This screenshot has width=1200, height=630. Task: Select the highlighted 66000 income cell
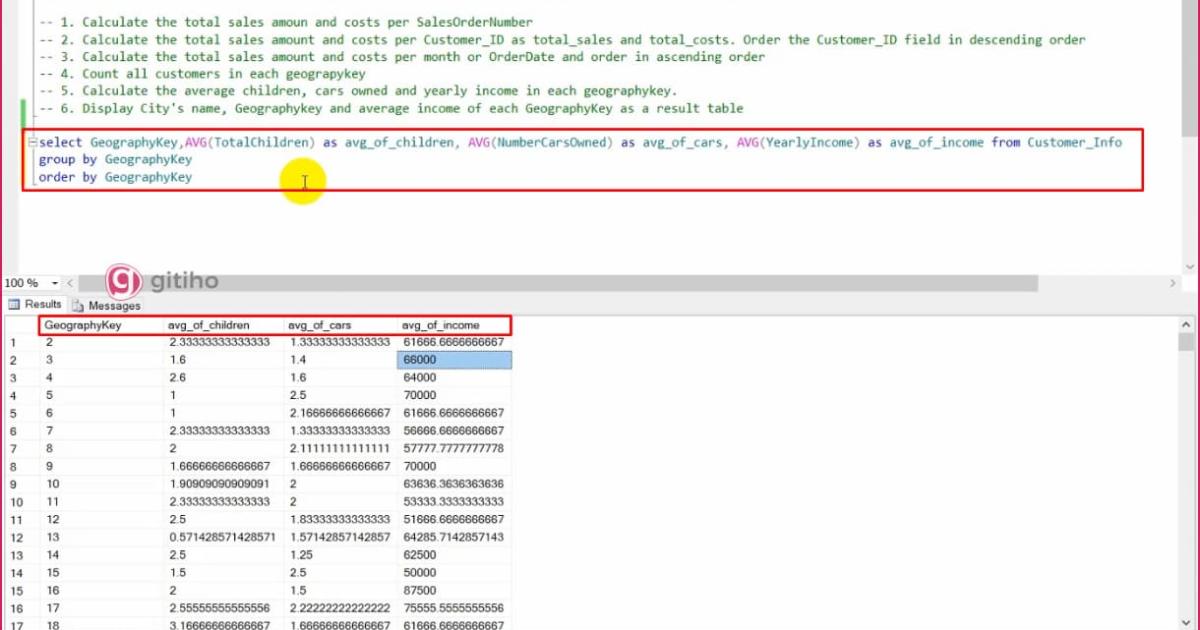455,360
